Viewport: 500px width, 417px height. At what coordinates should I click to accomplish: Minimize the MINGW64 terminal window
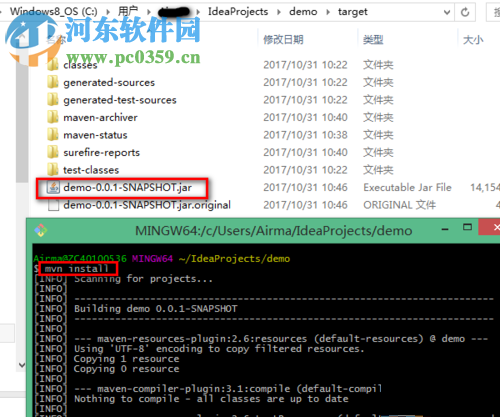[x=445, y=229]
